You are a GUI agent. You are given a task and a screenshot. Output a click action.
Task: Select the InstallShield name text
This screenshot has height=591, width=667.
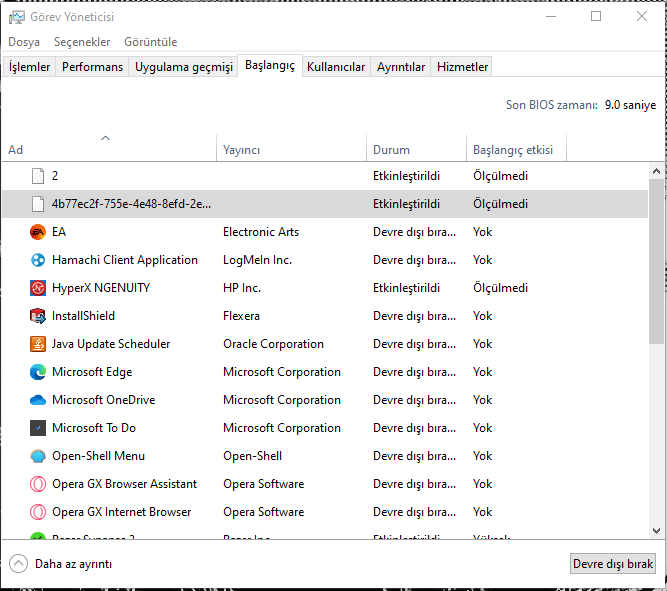coord(83,316)
